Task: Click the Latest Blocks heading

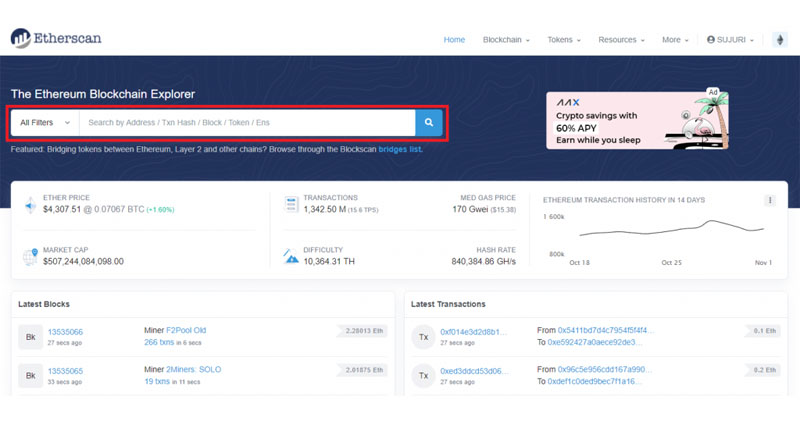Action: pyautogui.click(x=44, y=304)
